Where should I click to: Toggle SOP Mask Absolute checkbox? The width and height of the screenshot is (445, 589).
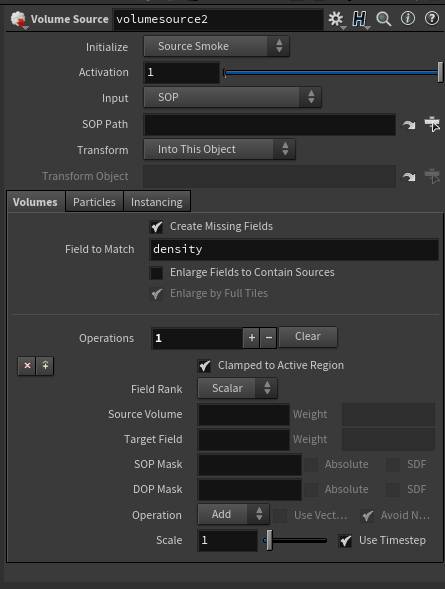click(311, 465)
